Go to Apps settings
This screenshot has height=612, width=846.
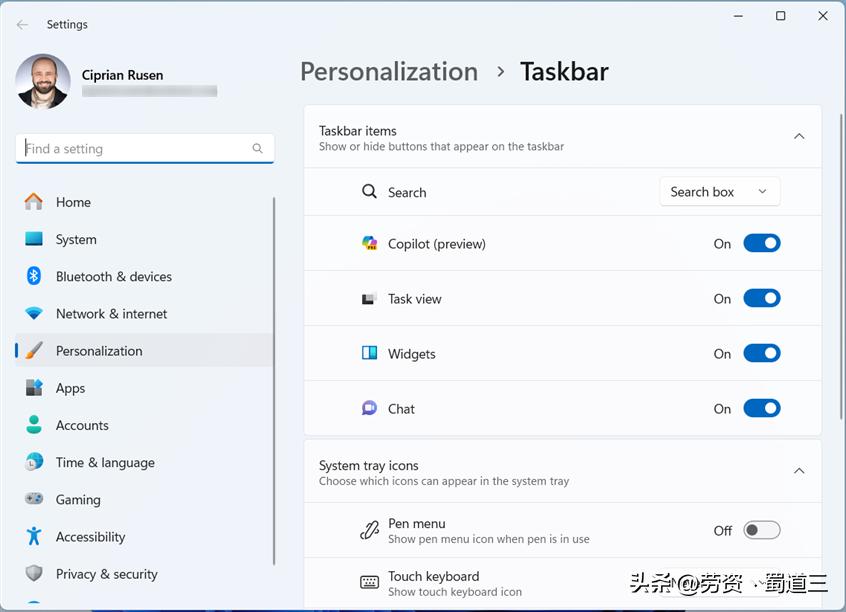pyautogui.click(x=70, y=388)
